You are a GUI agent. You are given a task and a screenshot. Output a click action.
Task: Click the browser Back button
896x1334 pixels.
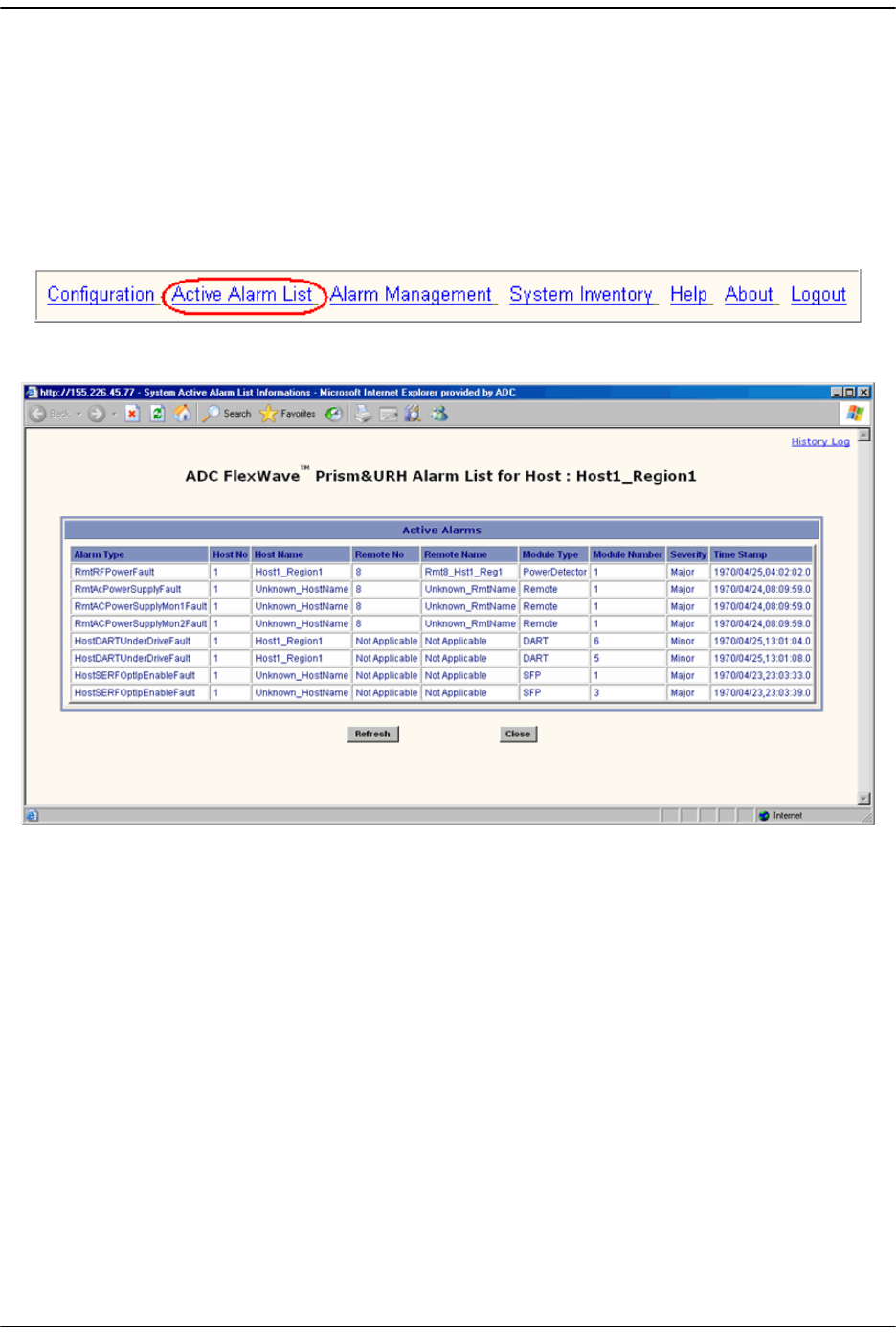click(49, 414)
